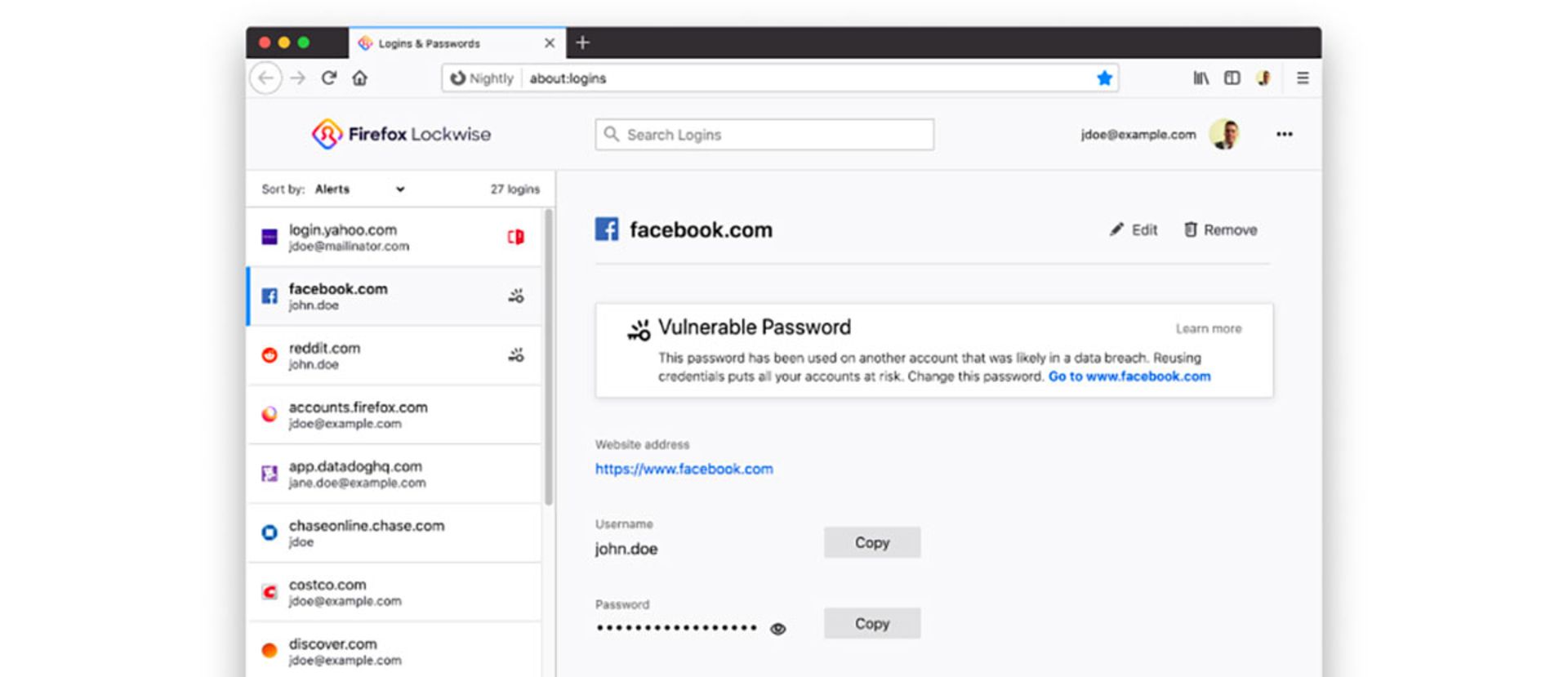The height and width of the screenshot is (677, 1568).
Task: Open the three-dots Lockwise menu
Action: (x=1284, y=135)
